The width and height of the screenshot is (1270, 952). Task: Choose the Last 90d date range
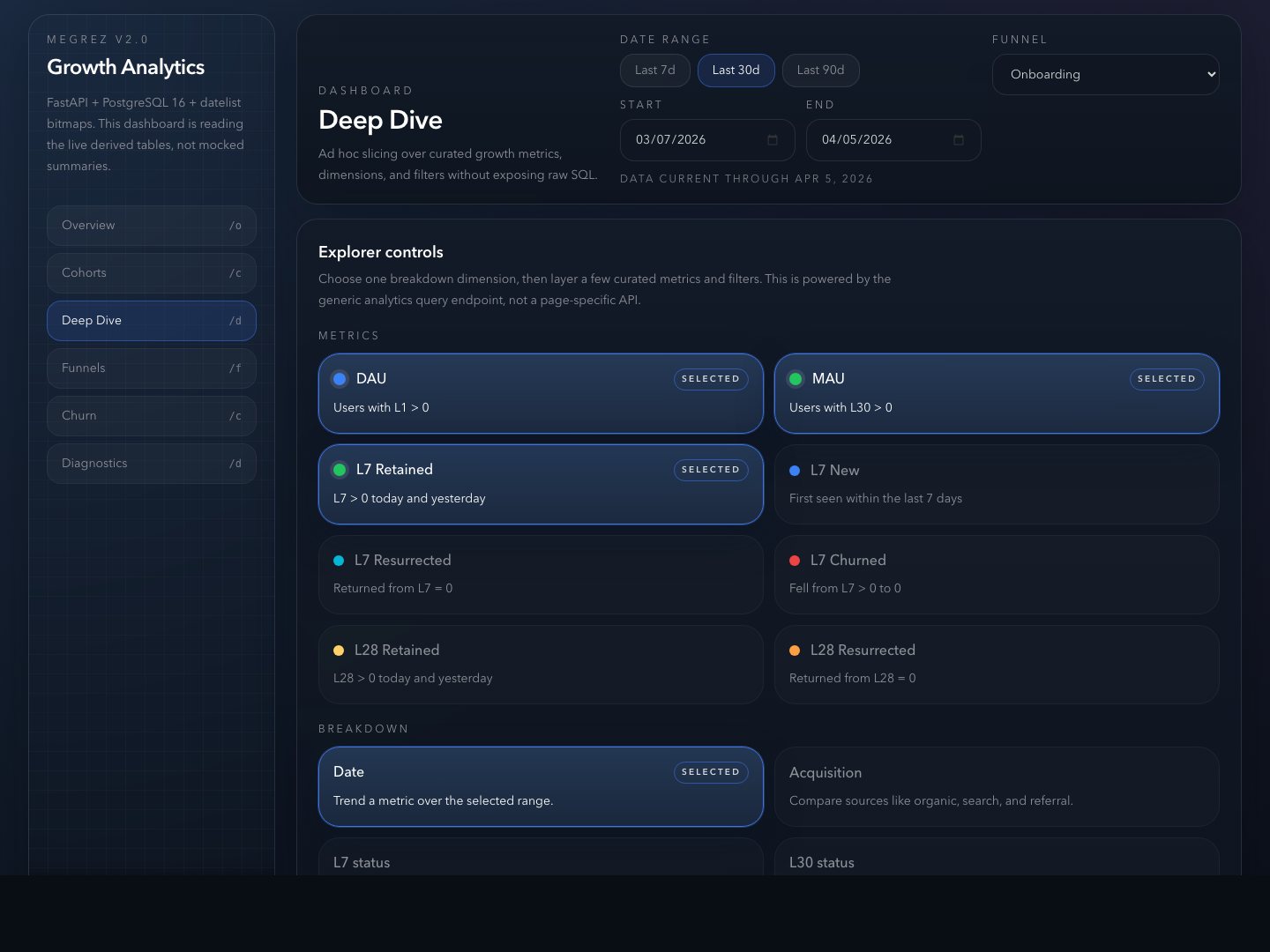click(820, 71)
